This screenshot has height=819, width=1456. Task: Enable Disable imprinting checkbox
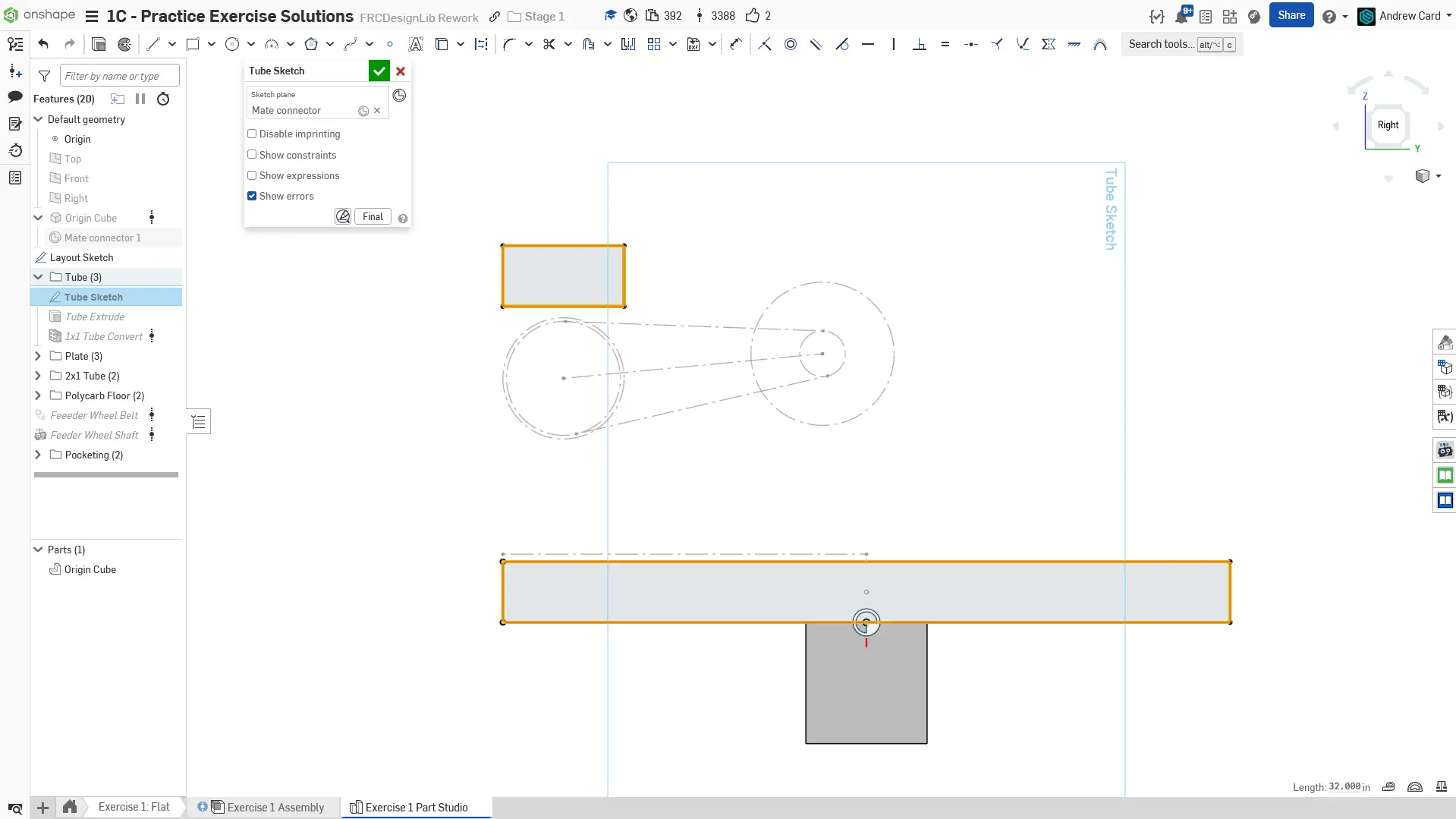(x=252, y=134)
